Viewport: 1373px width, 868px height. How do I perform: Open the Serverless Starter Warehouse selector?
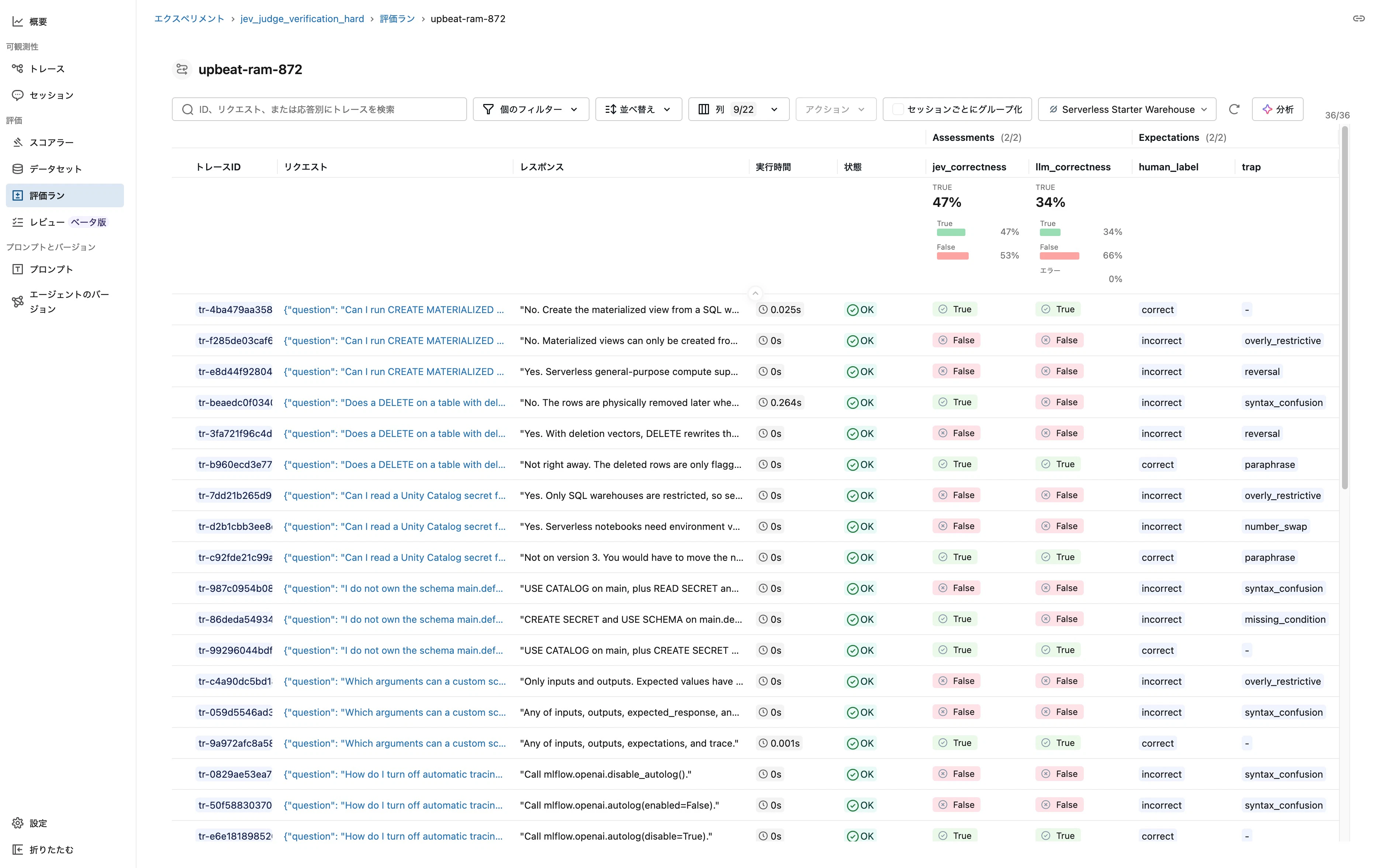(x=1127, y=110)
